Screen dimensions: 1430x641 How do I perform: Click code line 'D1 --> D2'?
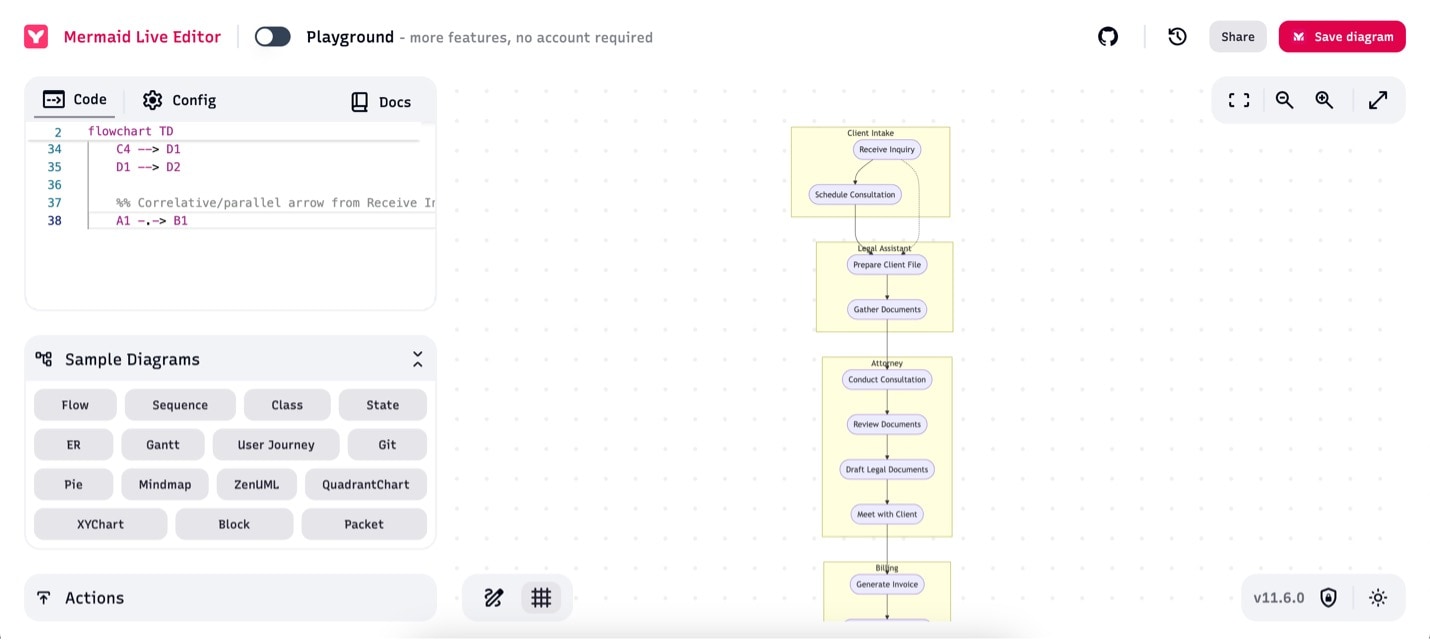148,167
